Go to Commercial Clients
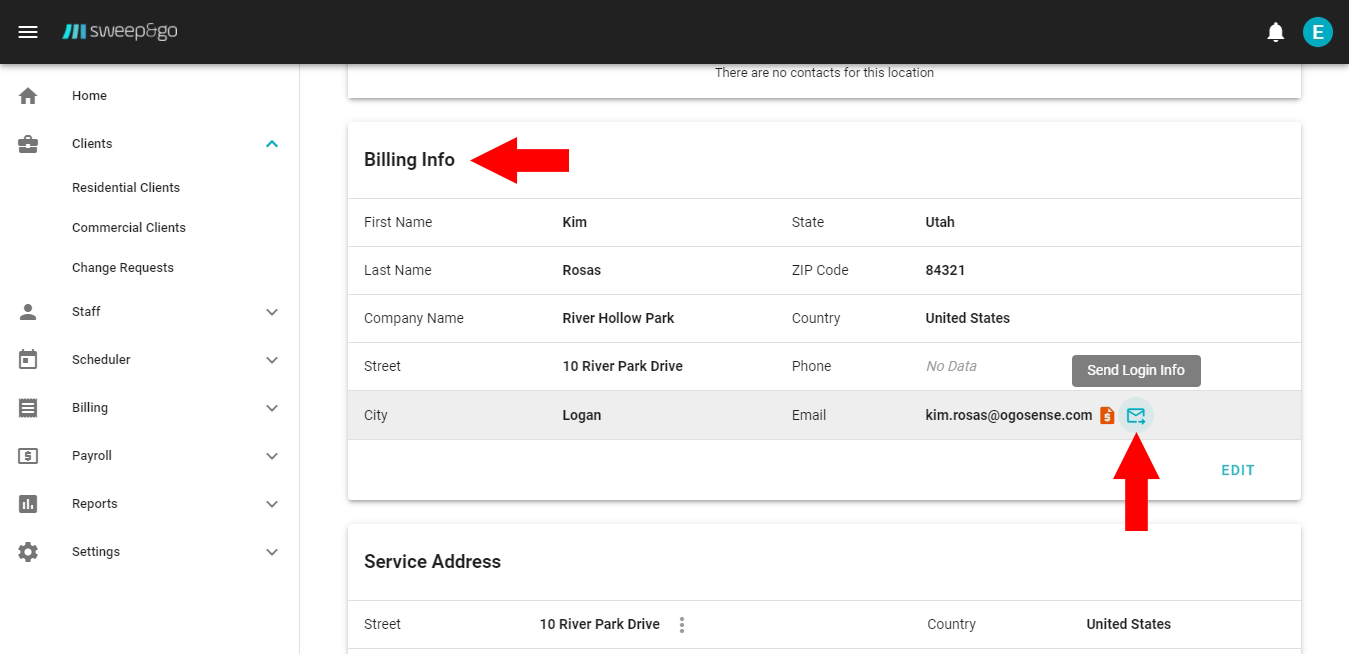Screen dimensions: 1349x654 pyautogui.click(x=129, y=228)
